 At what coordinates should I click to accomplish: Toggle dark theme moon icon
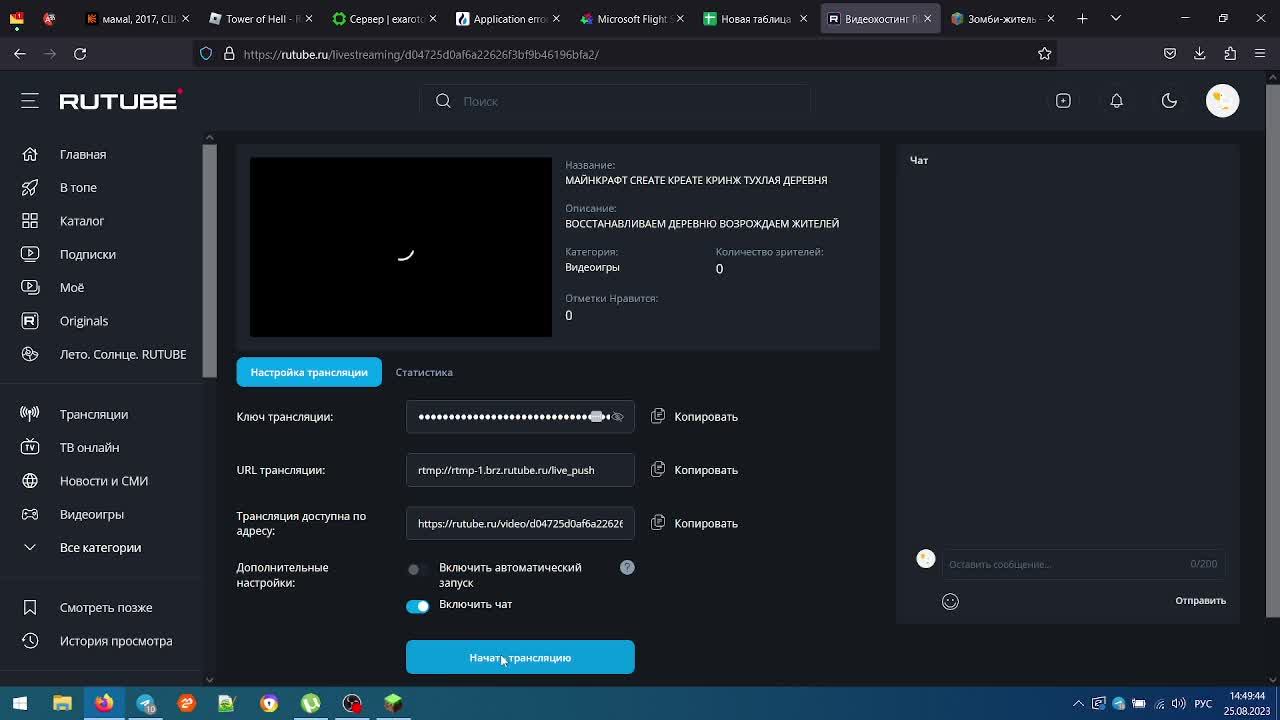tap(1169, 101)
